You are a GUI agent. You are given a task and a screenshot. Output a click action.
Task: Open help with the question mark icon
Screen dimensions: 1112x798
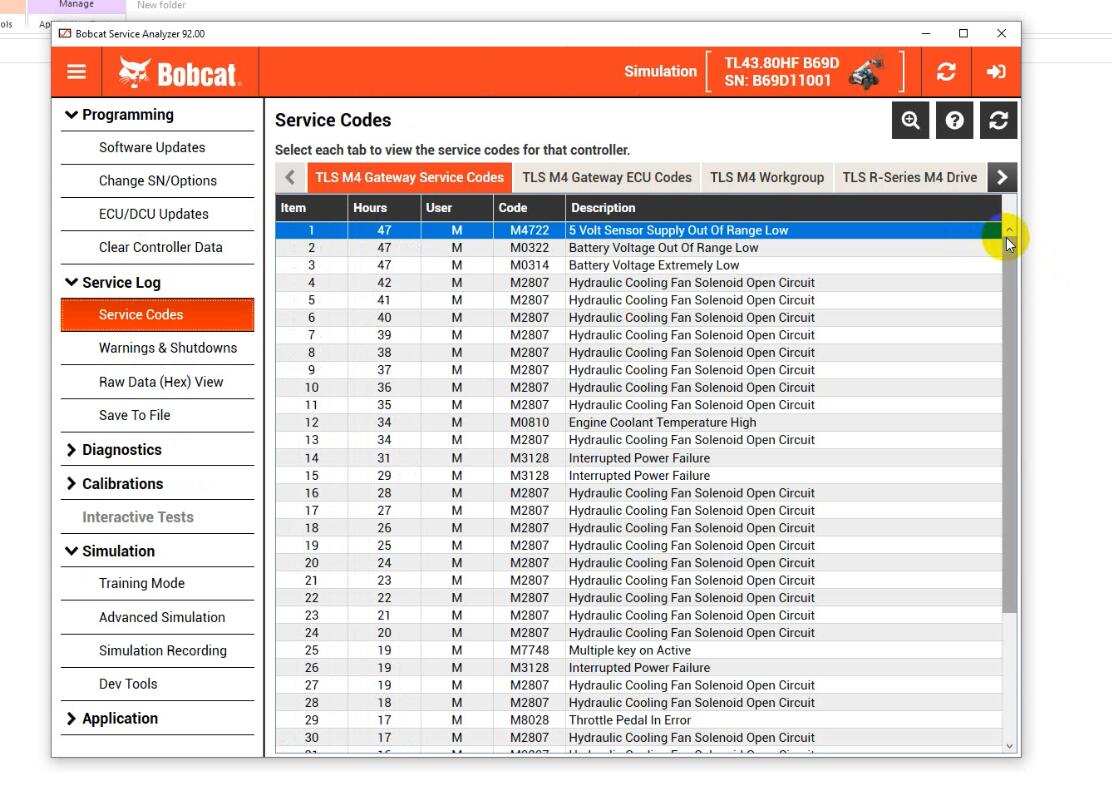pos(955,120)
